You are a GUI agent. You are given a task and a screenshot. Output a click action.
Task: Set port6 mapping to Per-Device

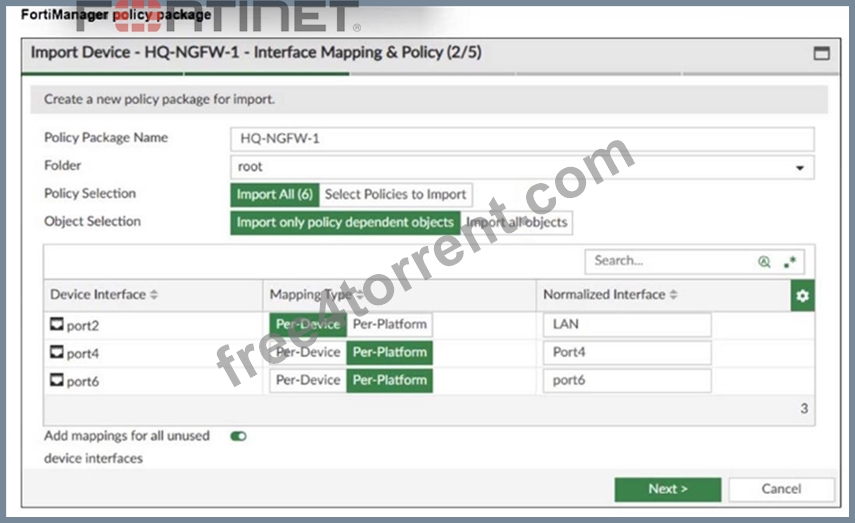click(308, 380)
